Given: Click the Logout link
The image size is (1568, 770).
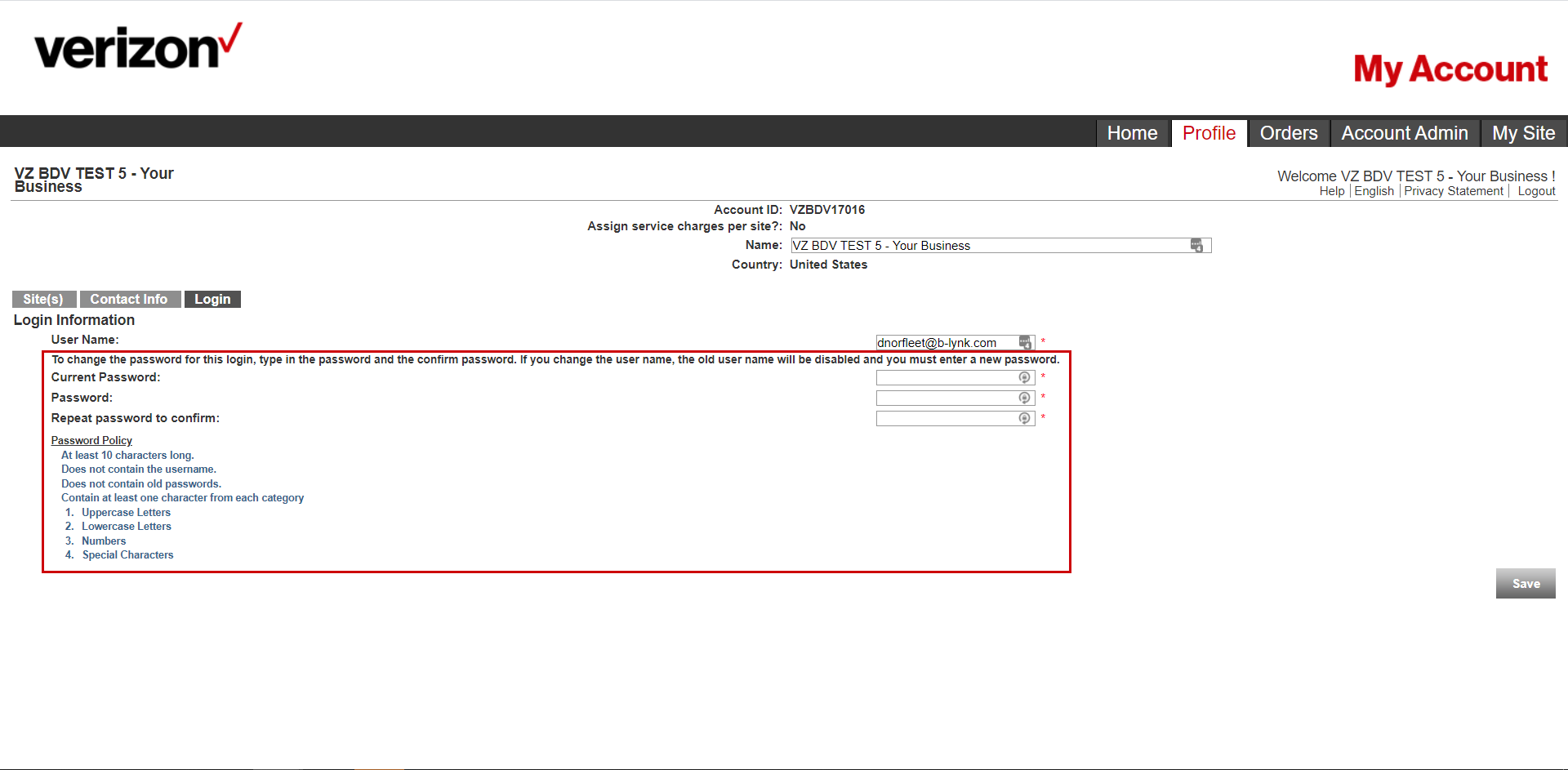Looking at the screenshot, I should [1536, 191].
